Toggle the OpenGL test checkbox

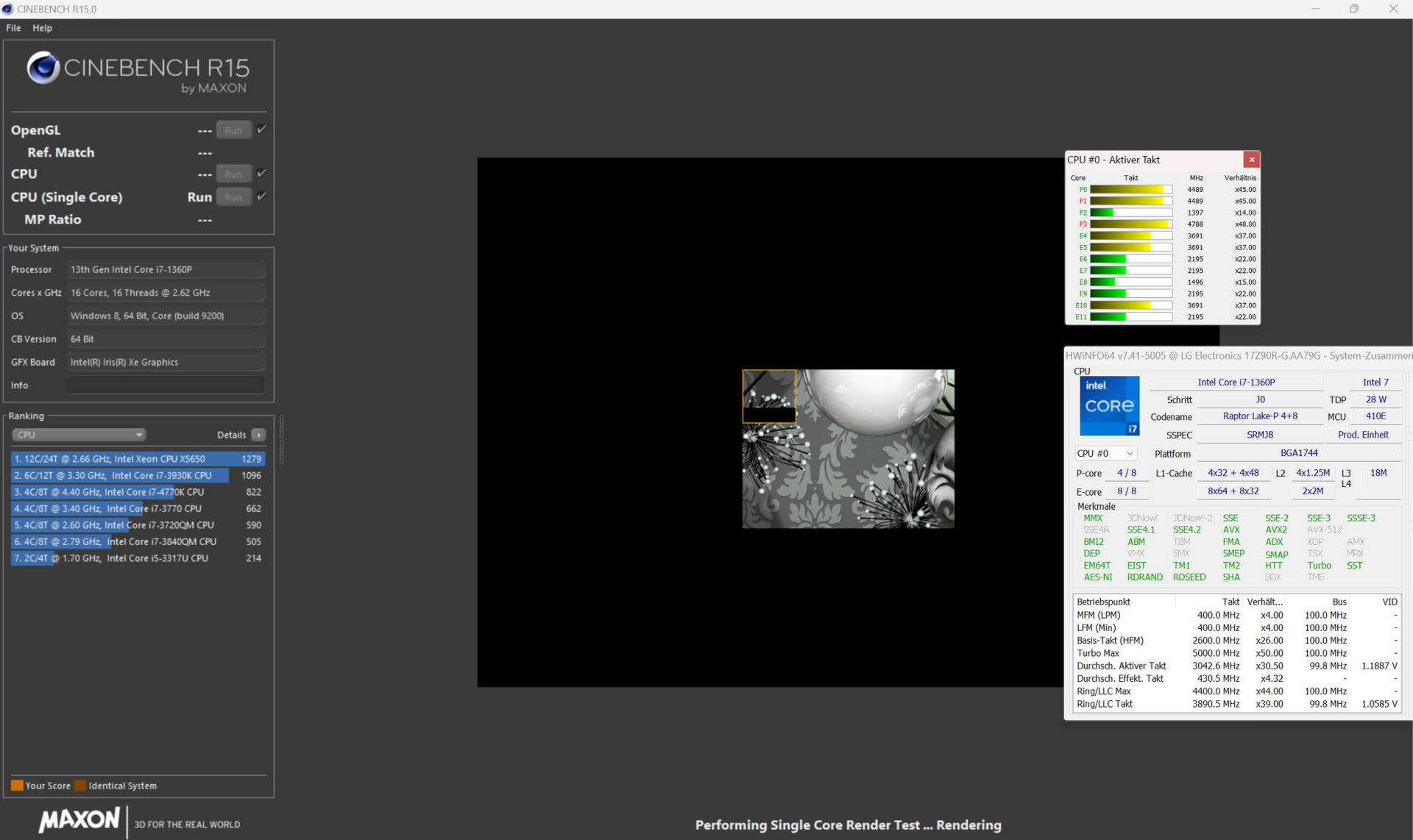(x=261, y=129)
